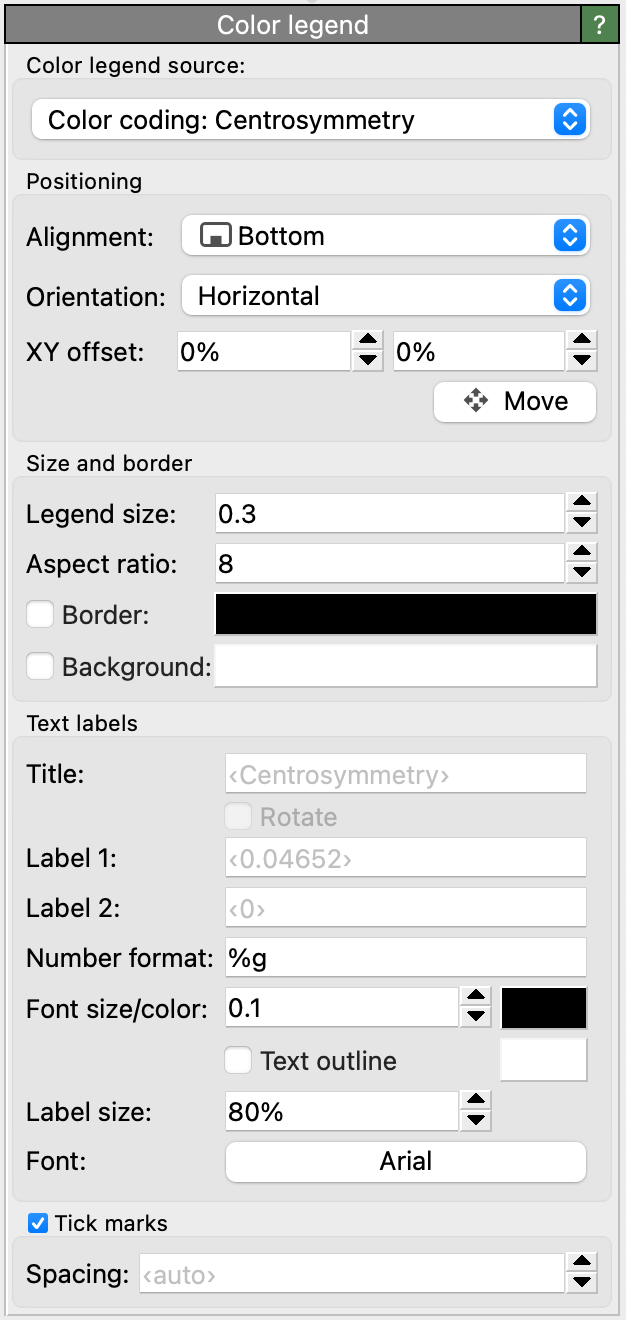
Task: Increase the X offset stepper value
Action: (x=367, y=342)
